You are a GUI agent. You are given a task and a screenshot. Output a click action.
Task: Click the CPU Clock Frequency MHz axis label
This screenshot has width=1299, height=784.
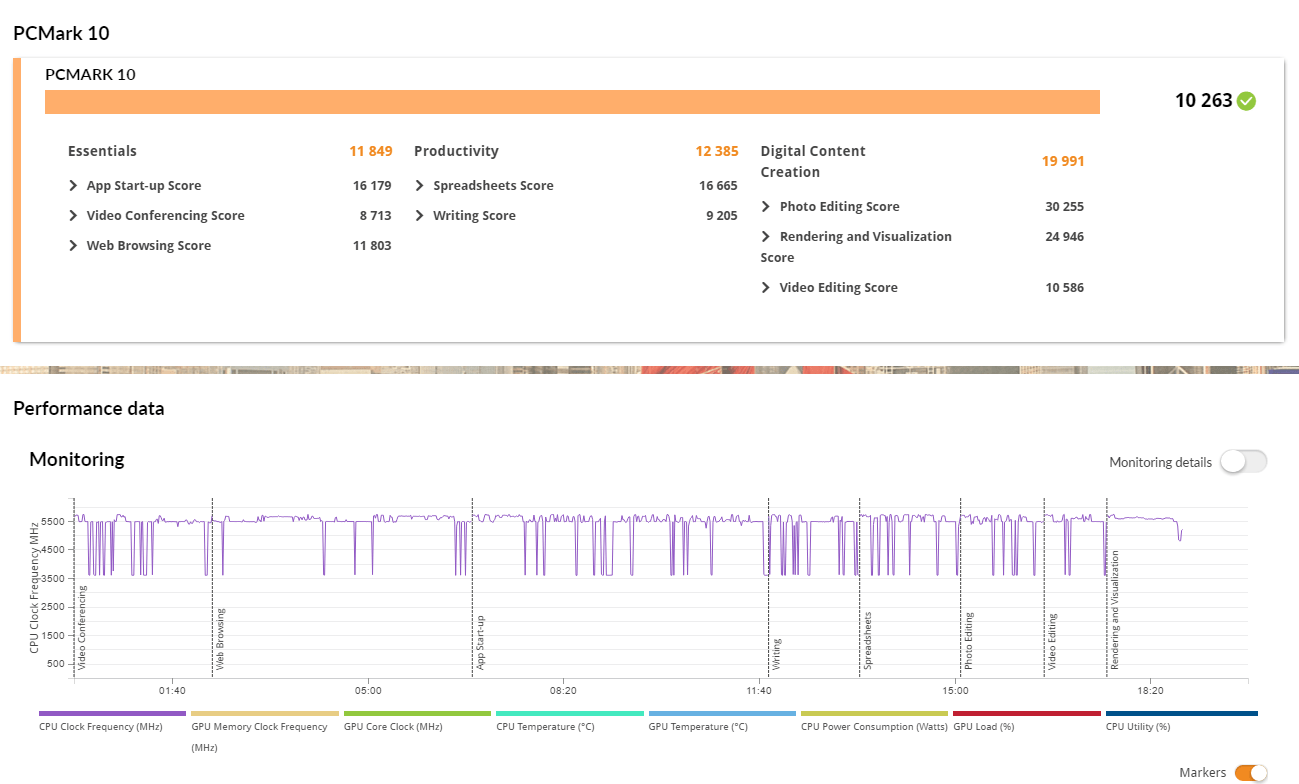click(x=34, y=586)
